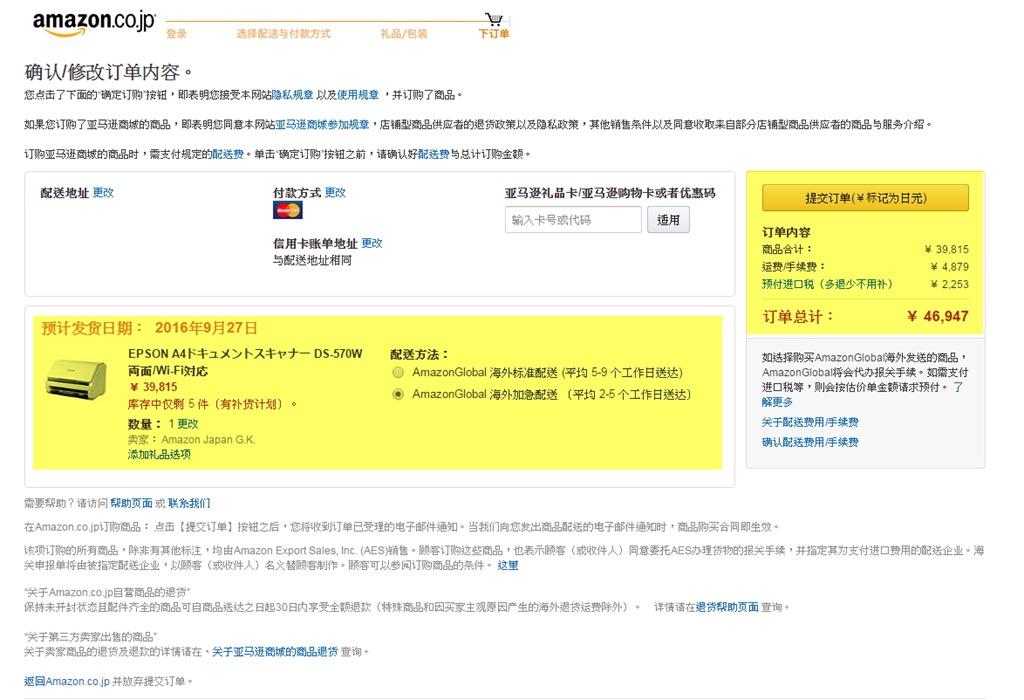Go to the 礼品/包装 step
Viewport: 1024px width, 700px height.
404,34
